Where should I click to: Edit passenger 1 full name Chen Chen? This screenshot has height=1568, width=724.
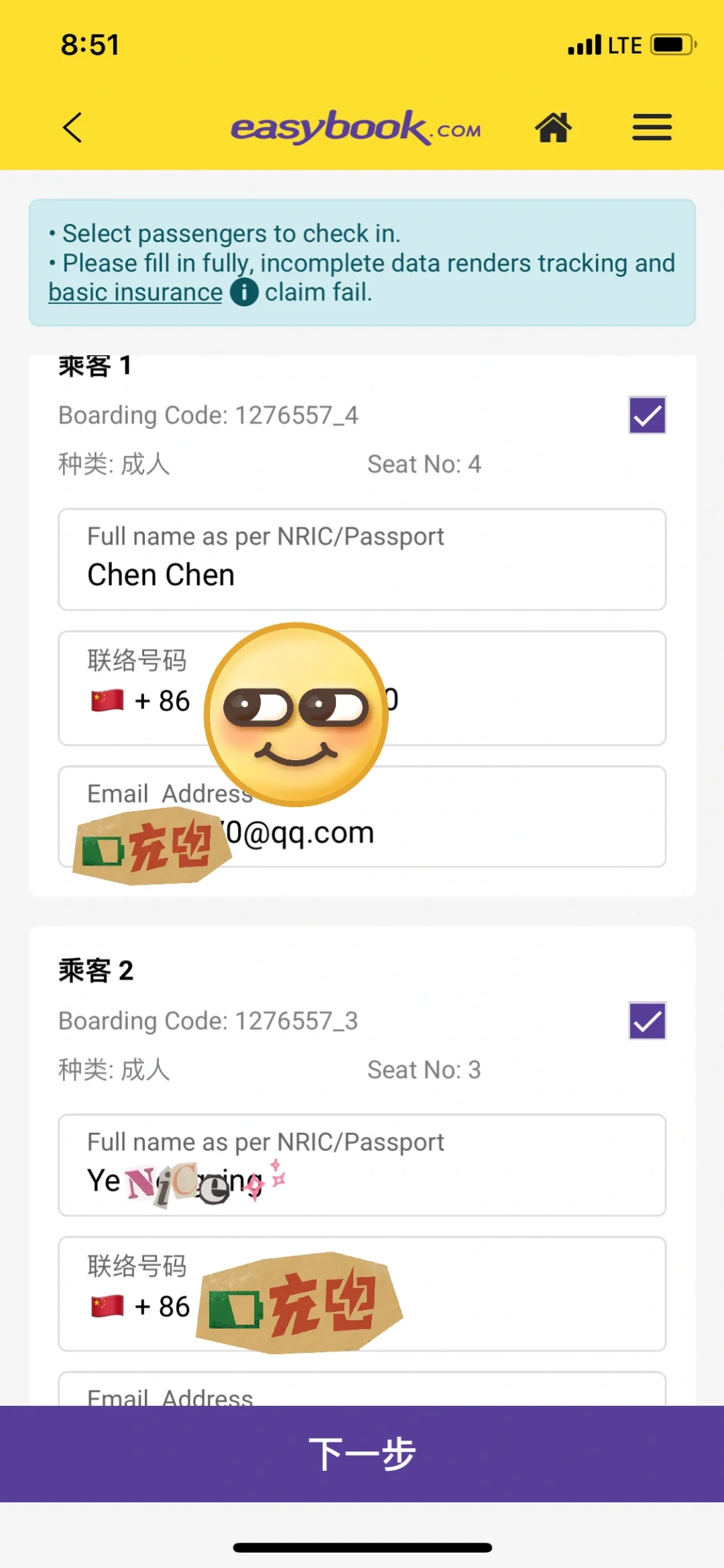[362, 560]
